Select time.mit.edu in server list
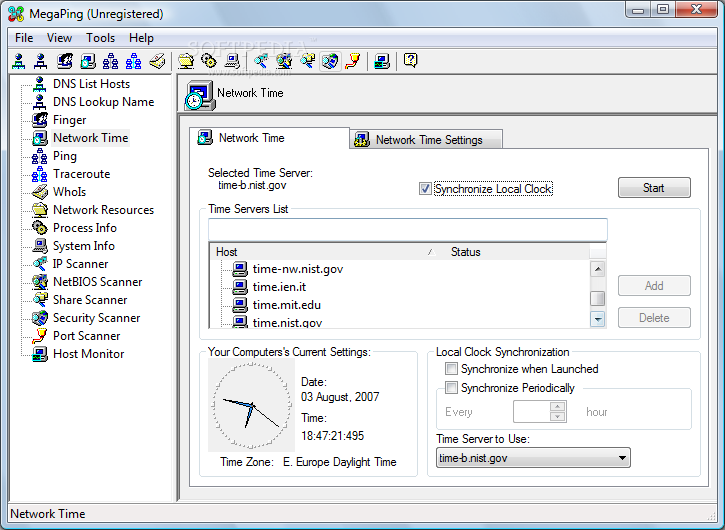The width and height of the screenshot is (725, 530). coord(286,305)
